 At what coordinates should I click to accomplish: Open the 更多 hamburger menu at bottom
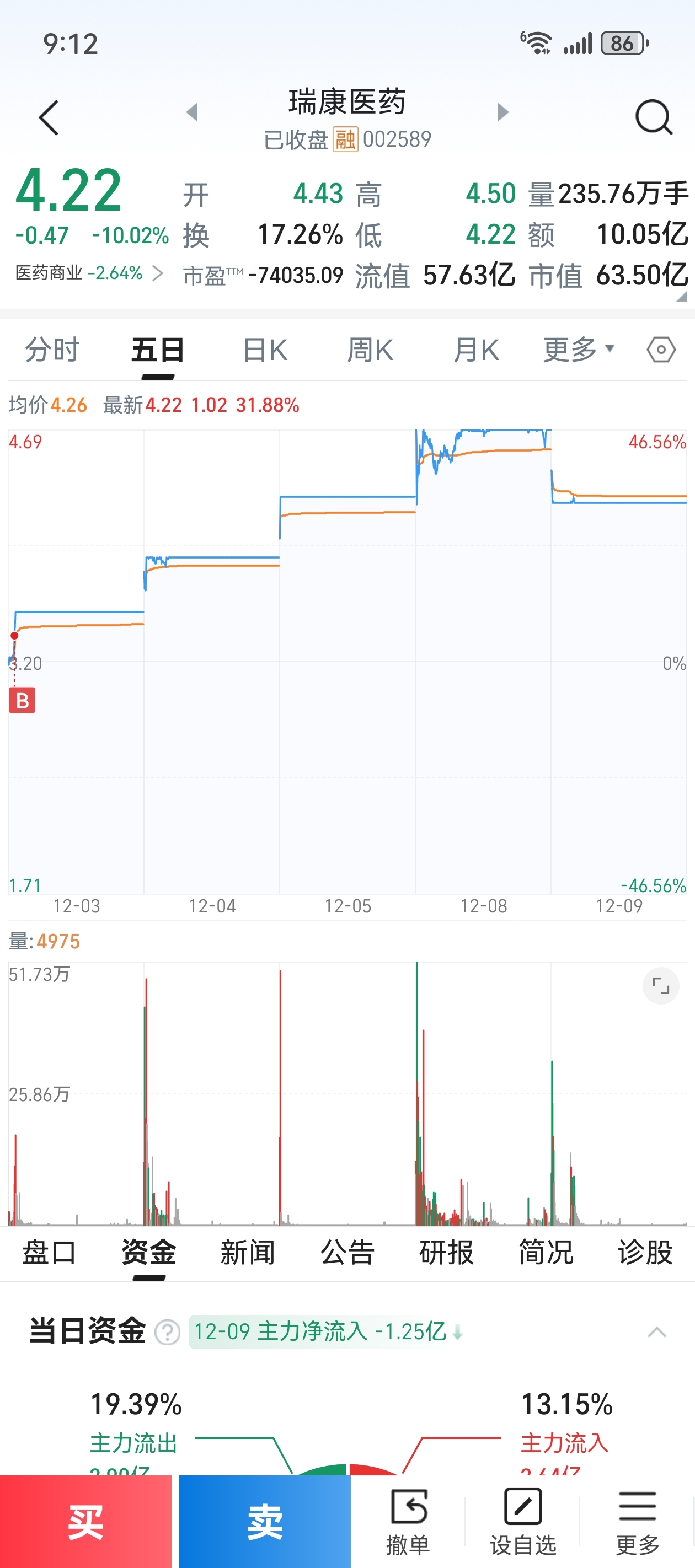pyautogui.click(x=637, y=1507)
